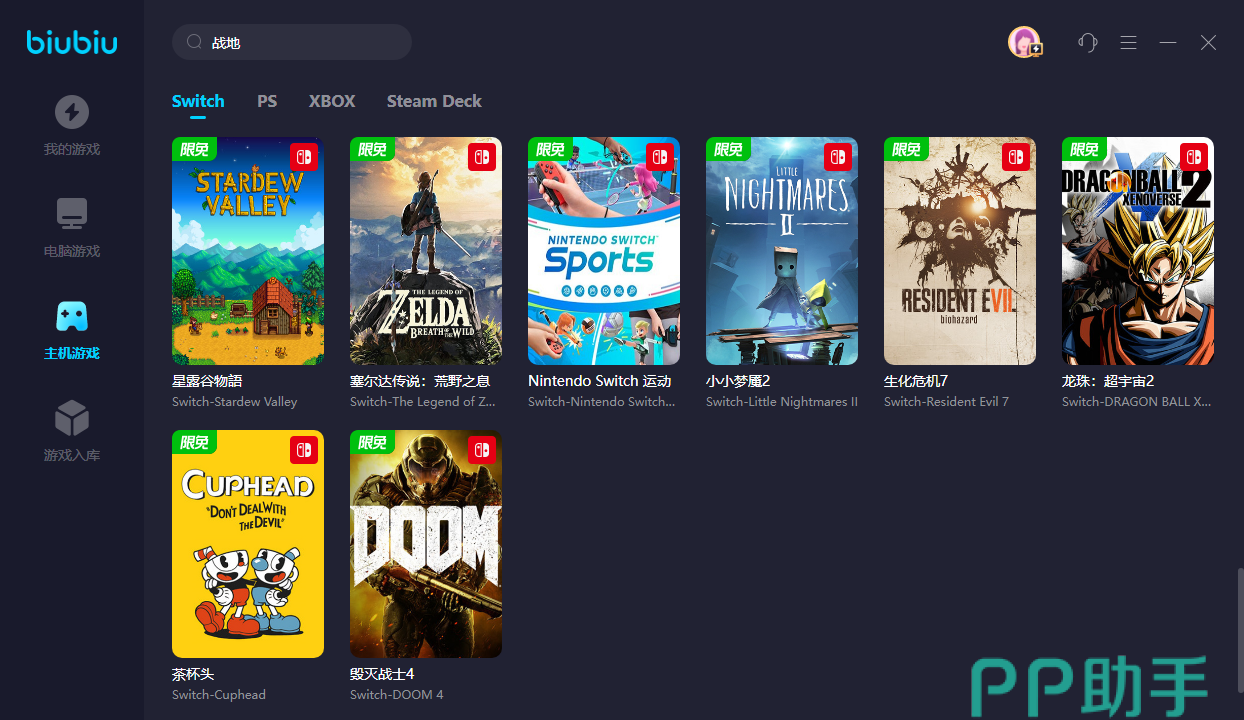Open the Resident Evil biohazard cover
This screenshot has height=720, width=1244.
[x=960, y=251]
